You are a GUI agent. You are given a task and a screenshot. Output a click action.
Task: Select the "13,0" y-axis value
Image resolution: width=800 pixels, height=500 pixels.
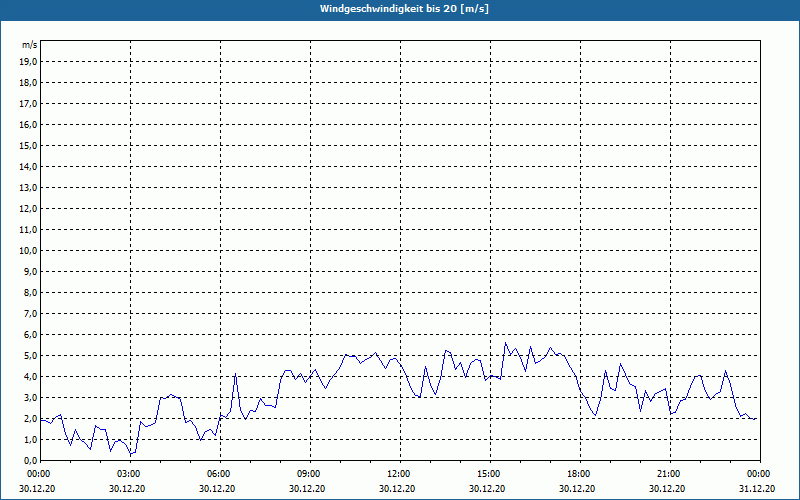[28, 187]
